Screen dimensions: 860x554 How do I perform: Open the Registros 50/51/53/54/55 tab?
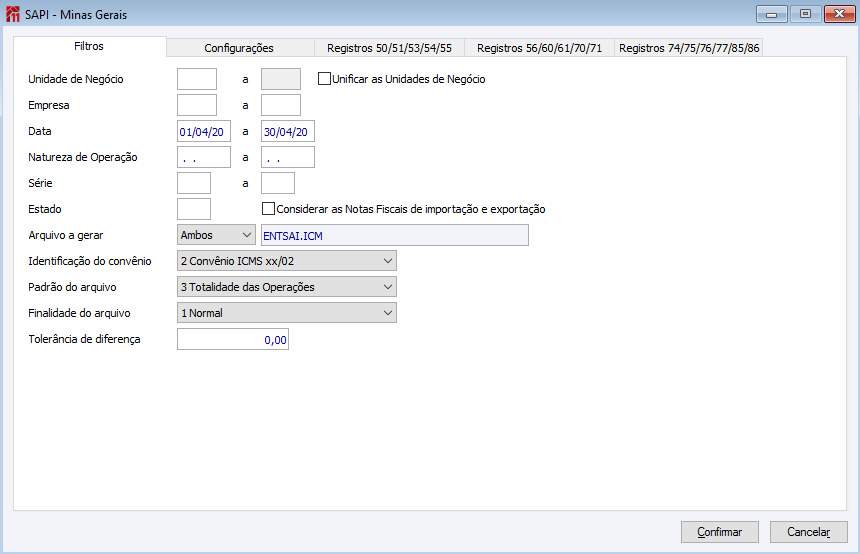click(x=389, y=48)
